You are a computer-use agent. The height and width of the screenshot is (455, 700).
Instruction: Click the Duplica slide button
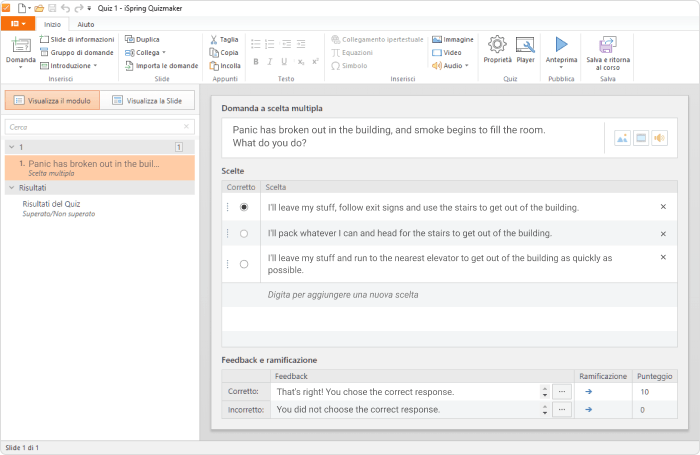(142, 39)
